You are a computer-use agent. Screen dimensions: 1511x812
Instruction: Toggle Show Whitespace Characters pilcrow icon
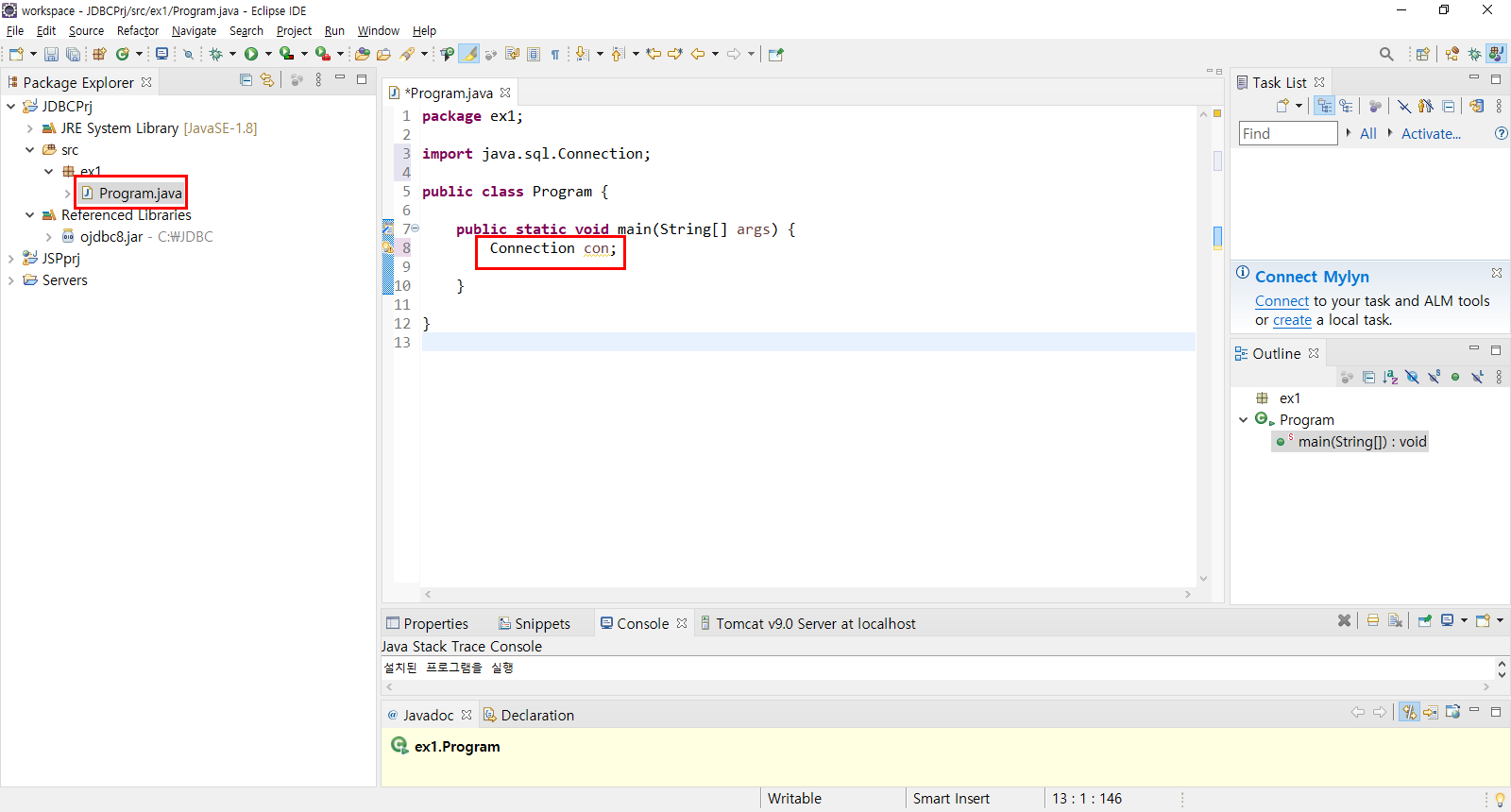click(555, 54)
